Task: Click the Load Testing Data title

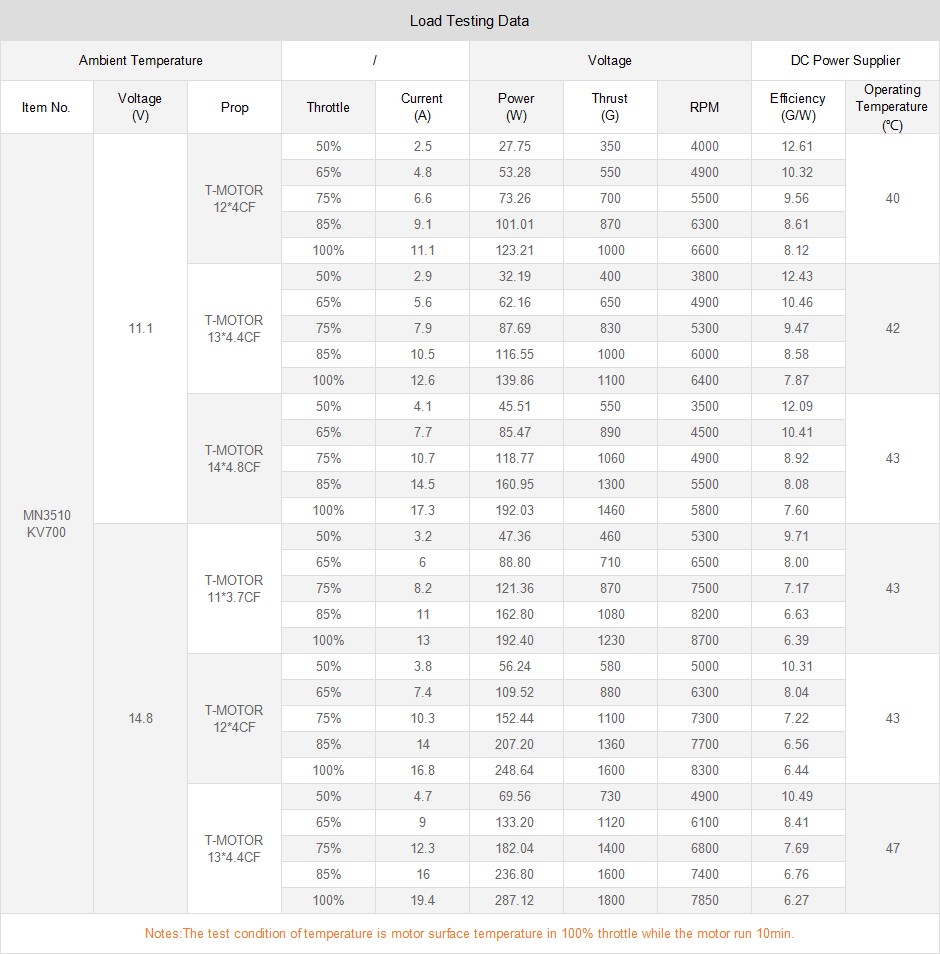Action: click(x=469, y=21)
